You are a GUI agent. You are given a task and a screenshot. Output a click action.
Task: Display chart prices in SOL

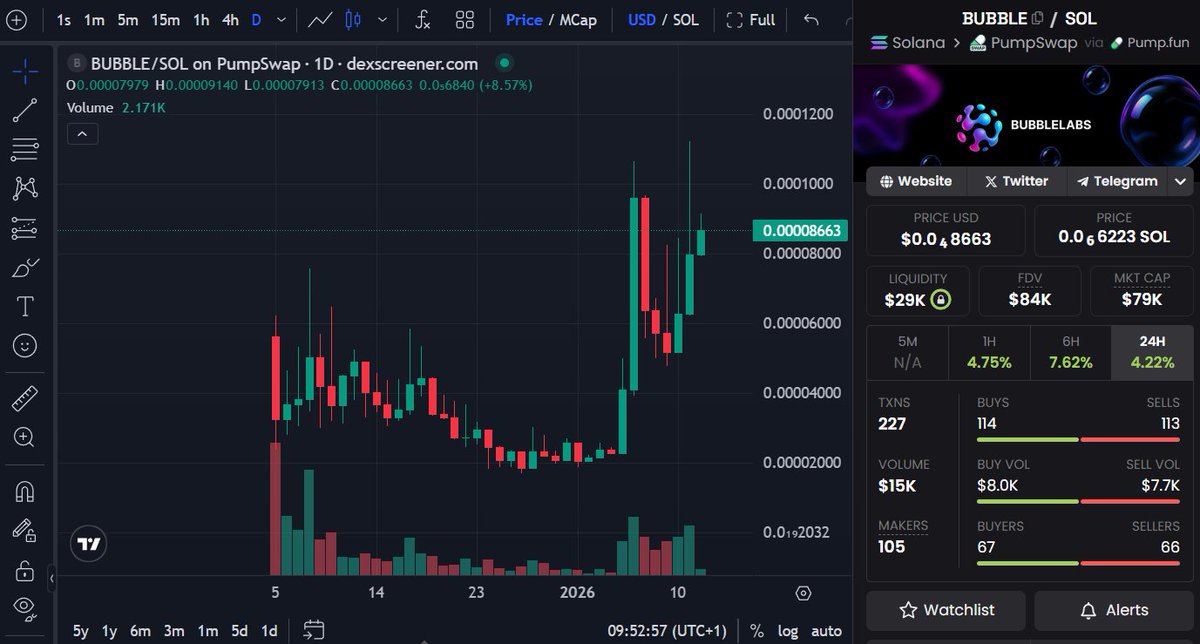[x=685, y=19]
